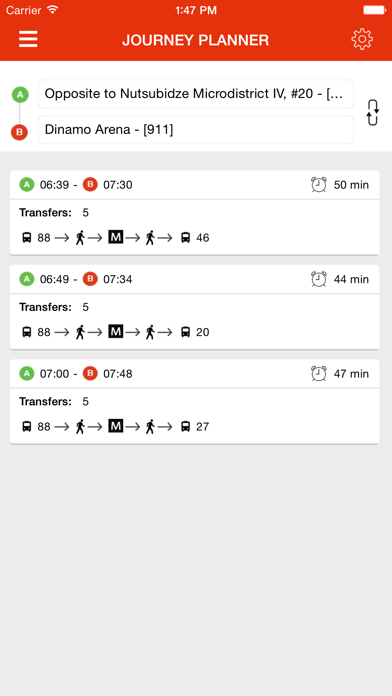Click the Transfers label in third result
Screen dimensions: 392x696
pyautogui.click(x=45, y=401)
